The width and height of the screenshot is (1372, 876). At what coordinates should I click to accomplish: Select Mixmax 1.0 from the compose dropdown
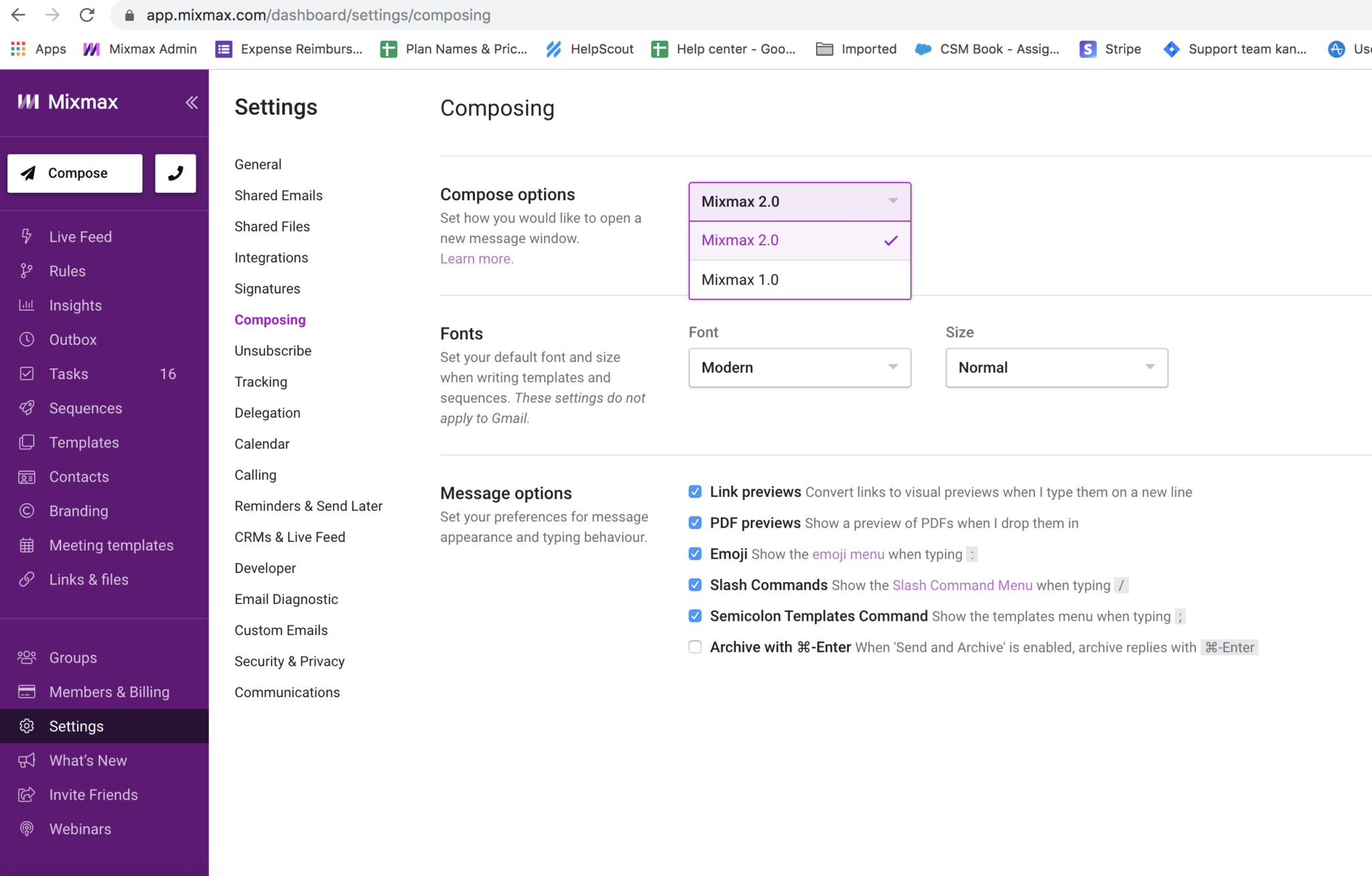[x=740, y=279]
